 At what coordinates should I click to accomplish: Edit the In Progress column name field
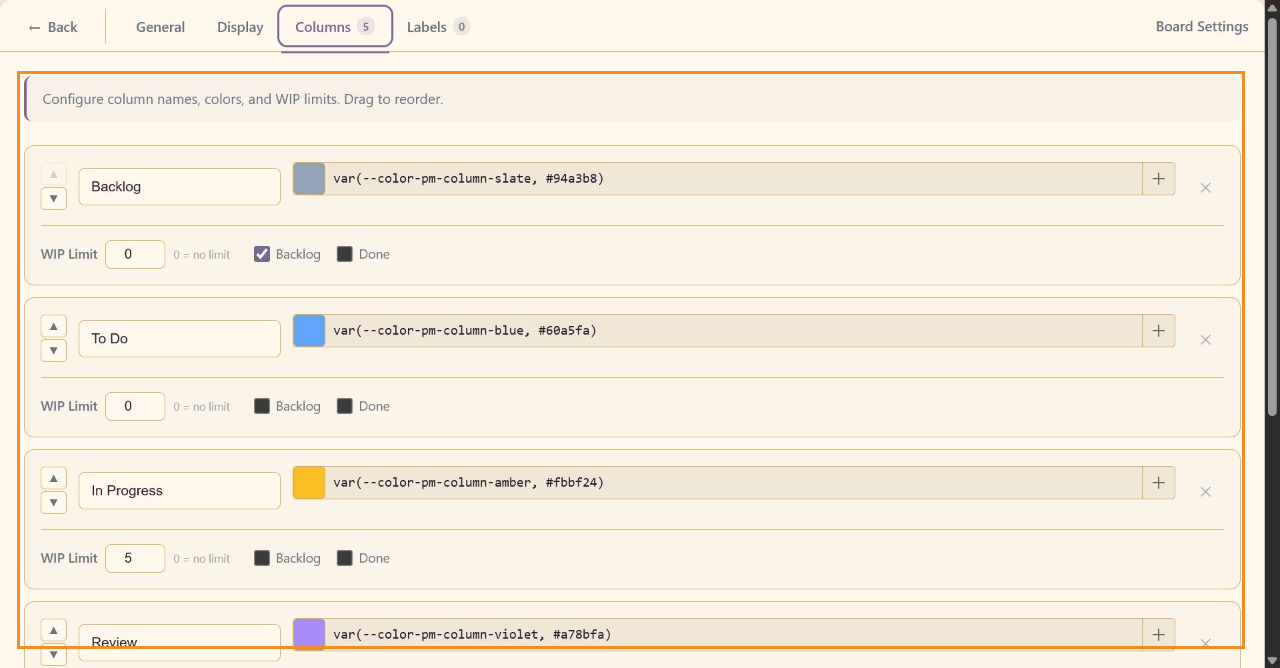point(180,491)
